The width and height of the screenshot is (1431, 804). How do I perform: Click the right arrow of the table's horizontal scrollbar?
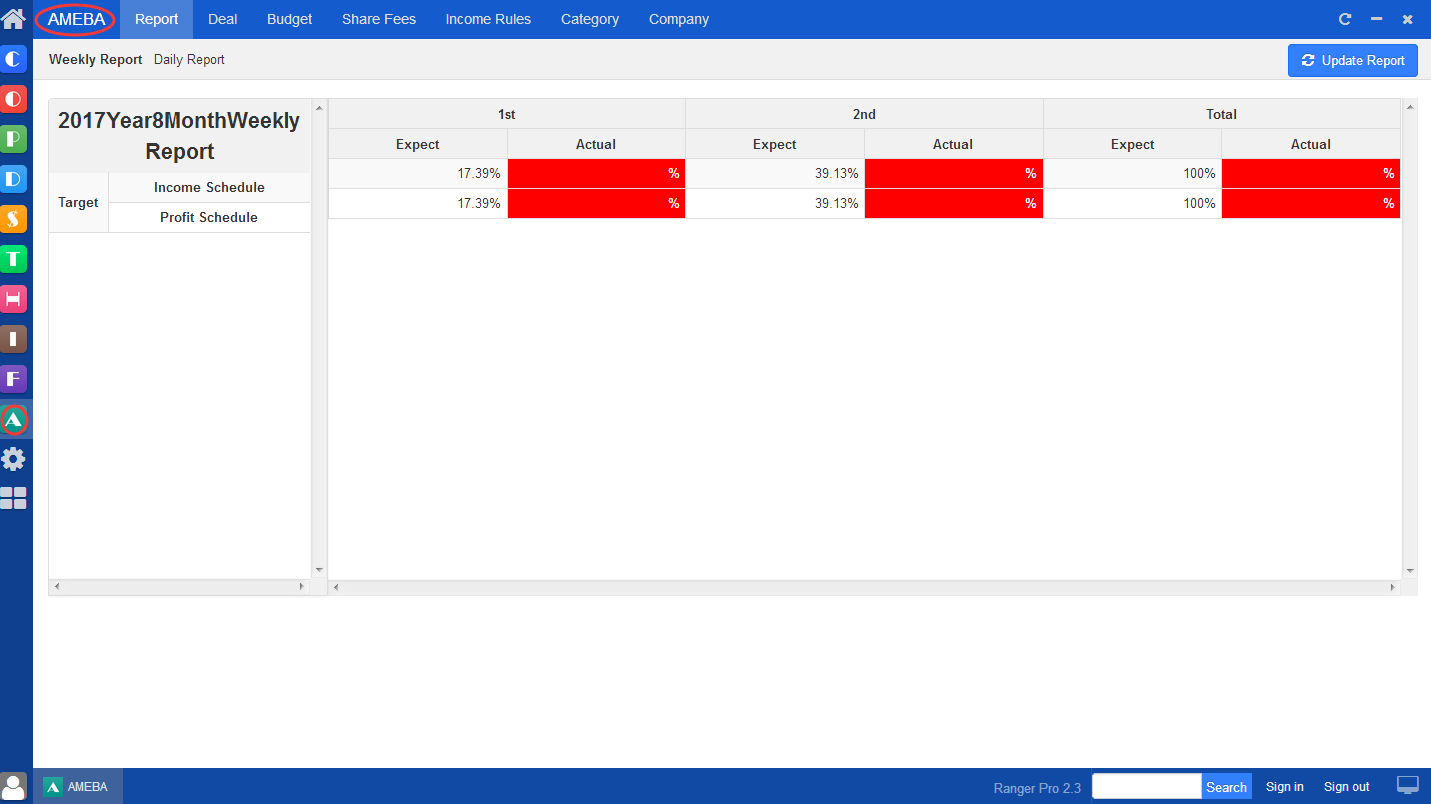coord(1392,587)
